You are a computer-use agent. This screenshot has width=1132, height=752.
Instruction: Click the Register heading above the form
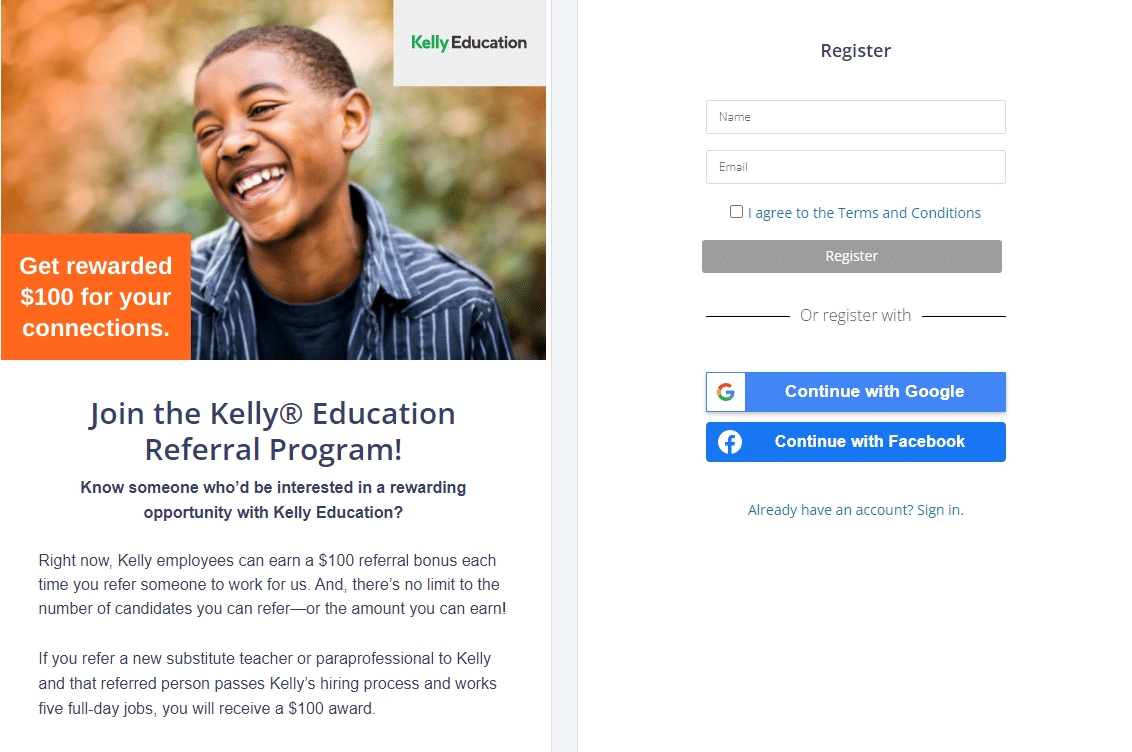click(855, 51)
